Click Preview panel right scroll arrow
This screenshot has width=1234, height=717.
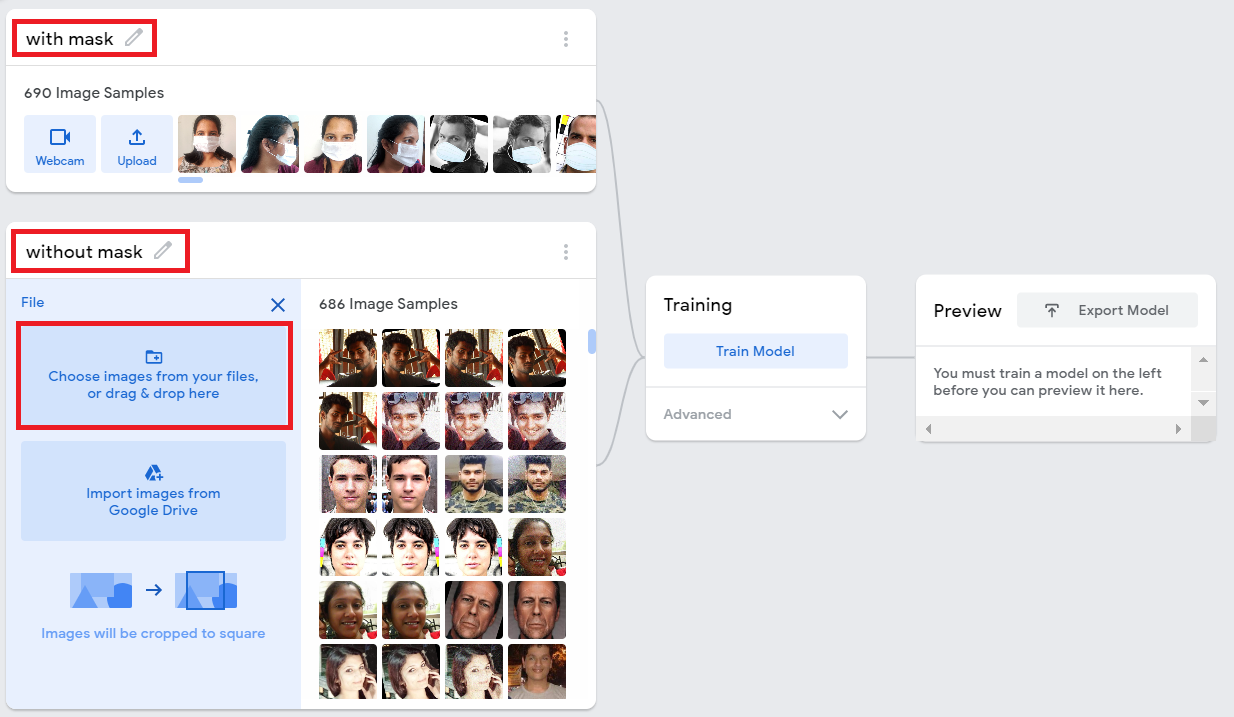(x=1177, y=429)
